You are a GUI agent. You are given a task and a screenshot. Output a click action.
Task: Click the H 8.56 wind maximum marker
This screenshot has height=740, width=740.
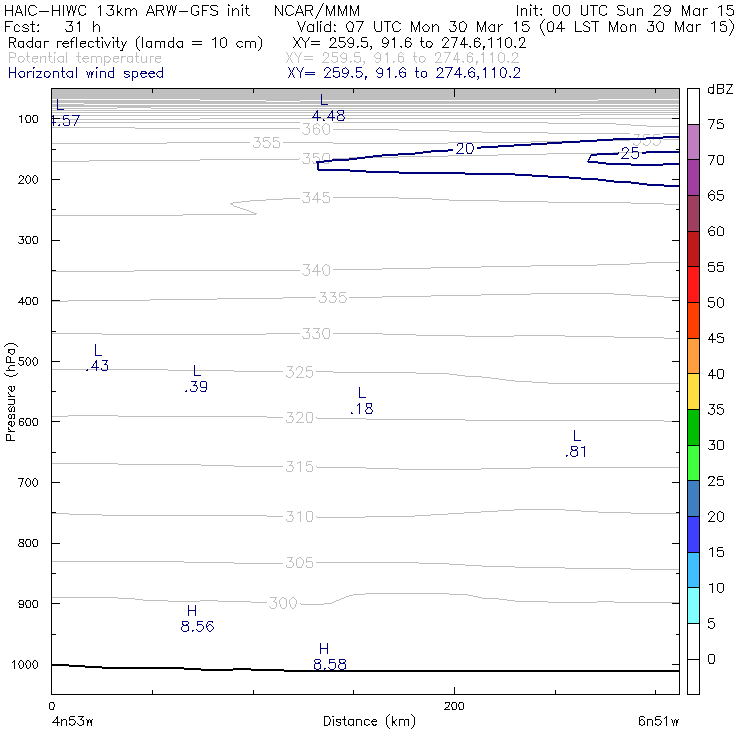click(197, 619)
